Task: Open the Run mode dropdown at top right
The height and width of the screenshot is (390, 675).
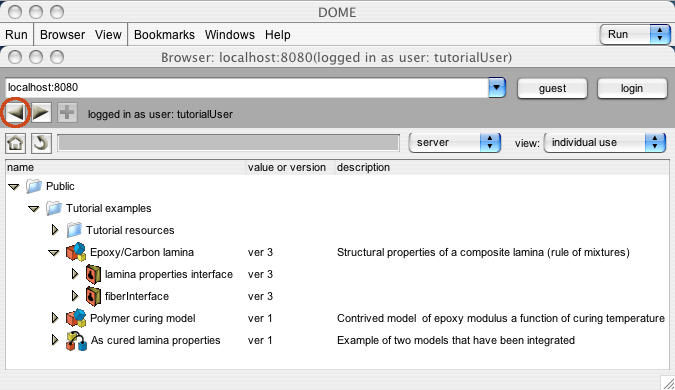Action: (x=635, y=34)
